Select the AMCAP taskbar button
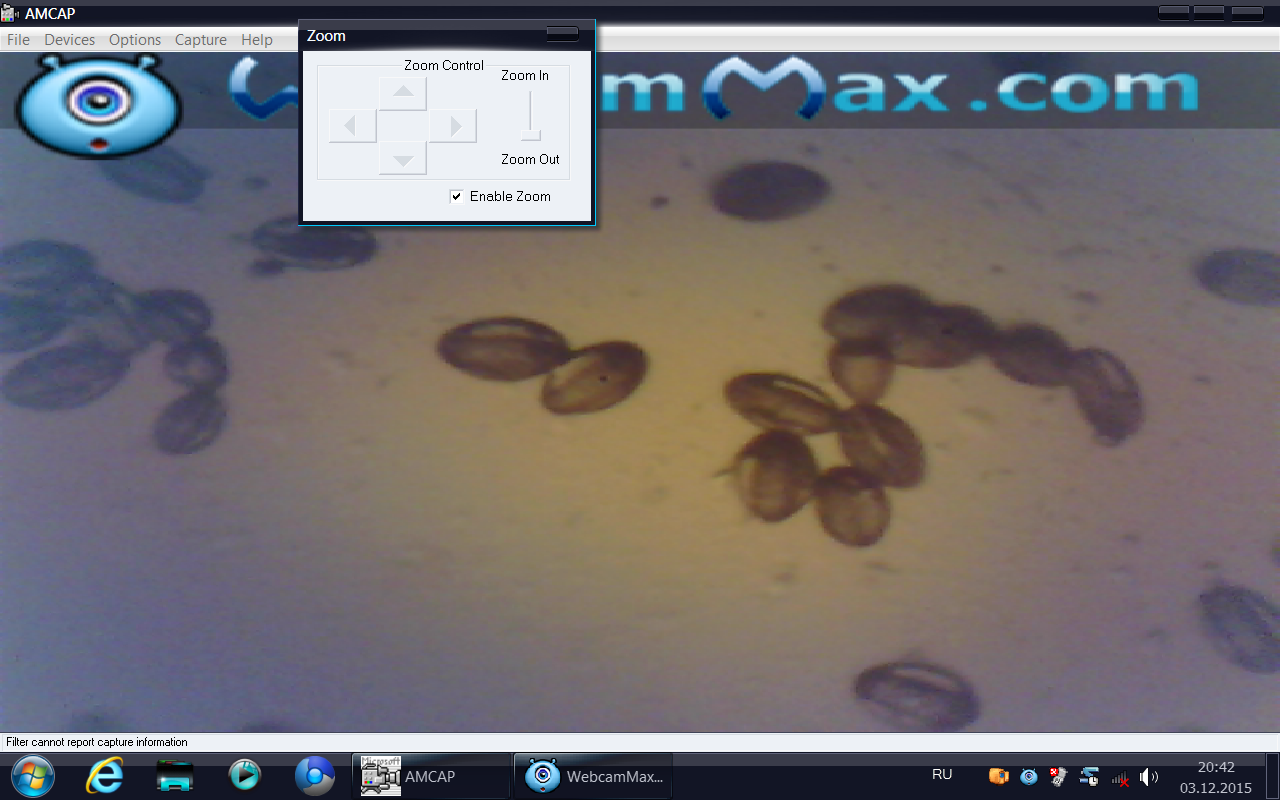The width and height of the screenshot is (1280, 800). click(430, 776)
